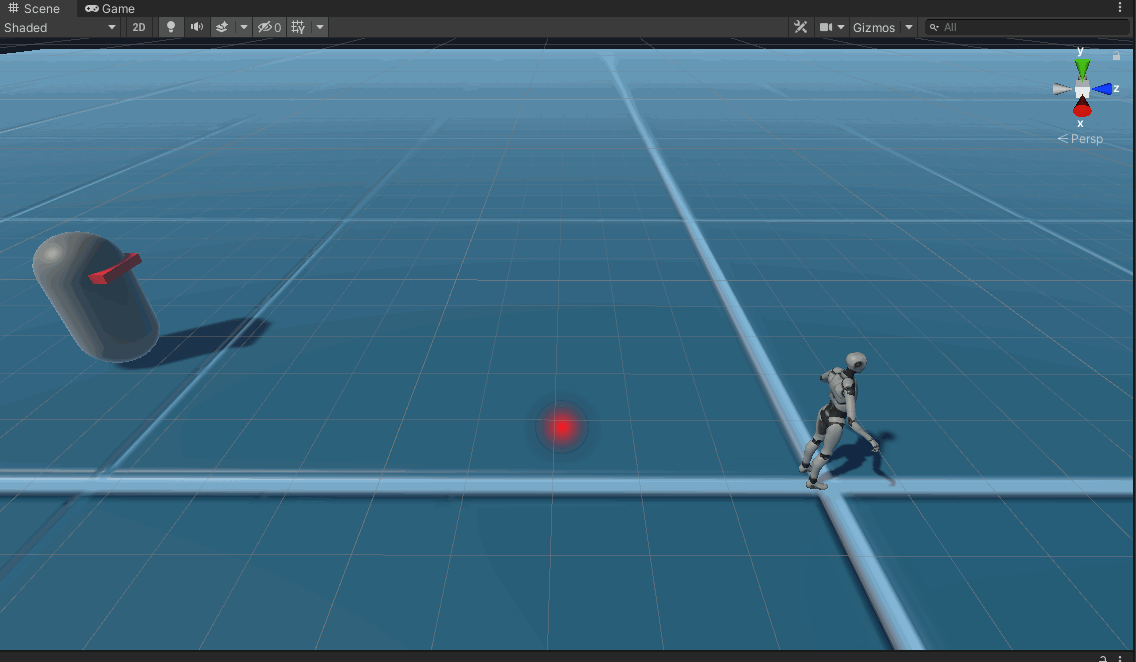Click the gray negative Z axis cone
Screen dimensions: 1136x662
(1061, 89)
